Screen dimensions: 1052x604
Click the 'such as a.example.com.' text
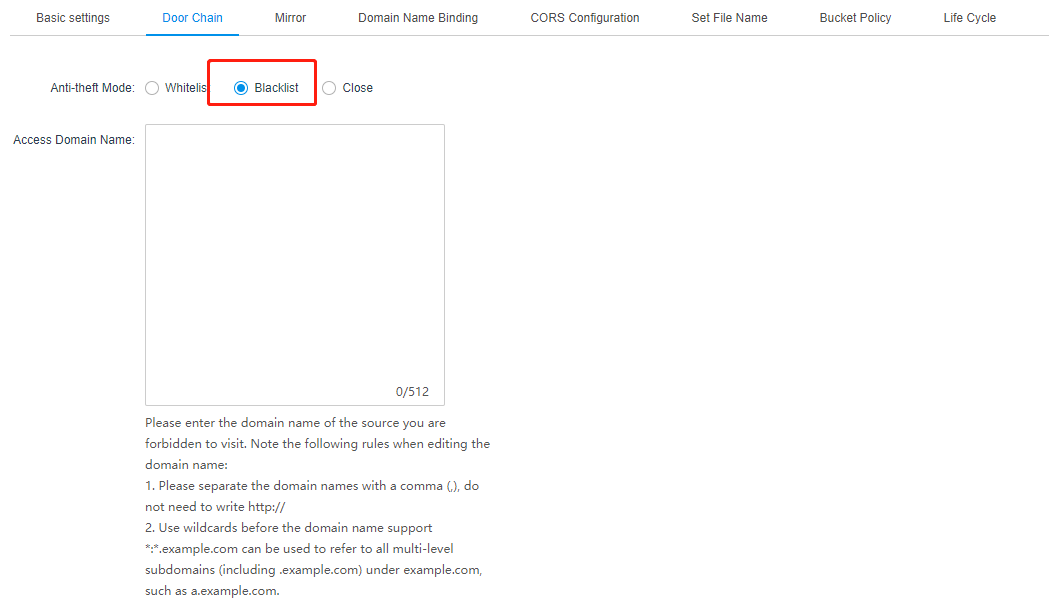[x=212, y=591]
